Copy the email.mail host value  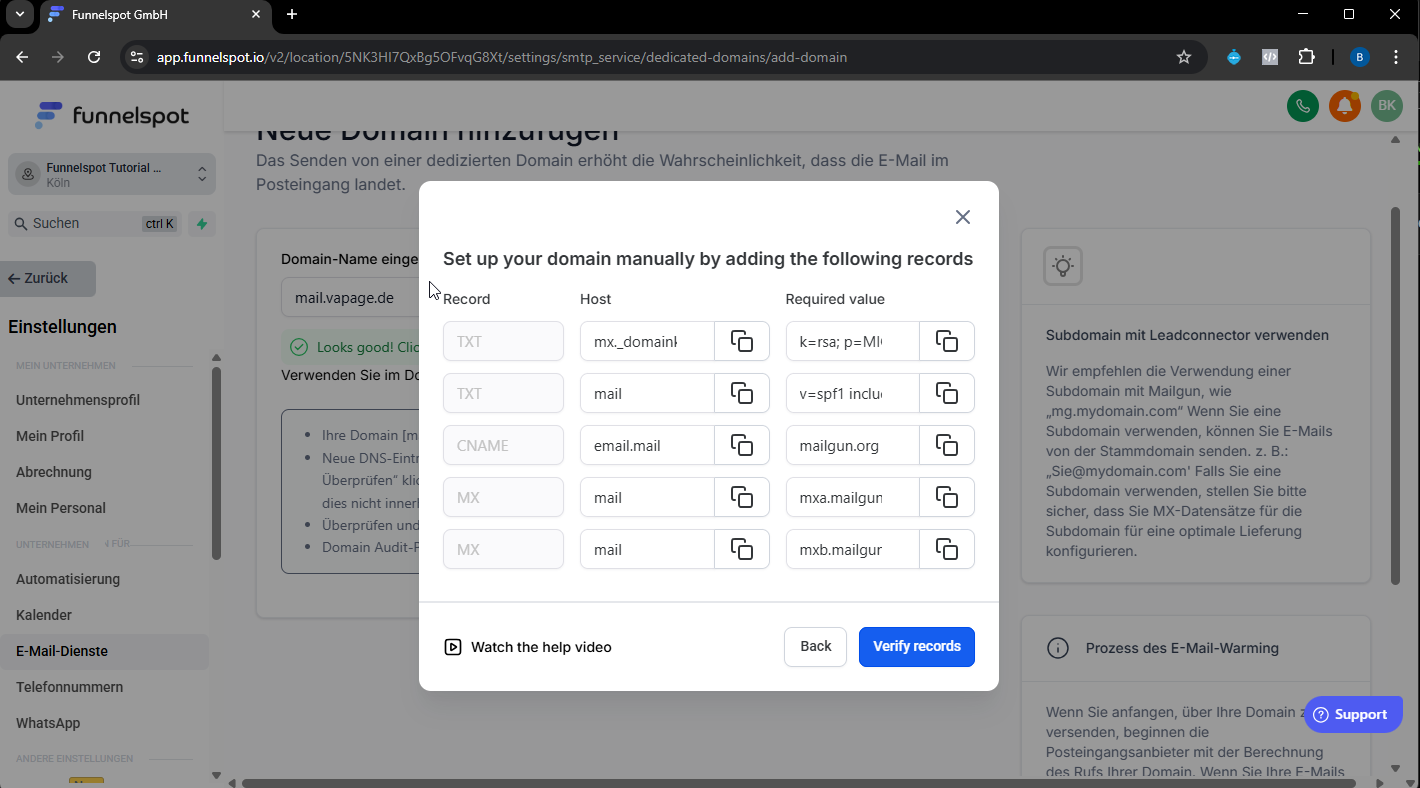[x=742, y=445]
